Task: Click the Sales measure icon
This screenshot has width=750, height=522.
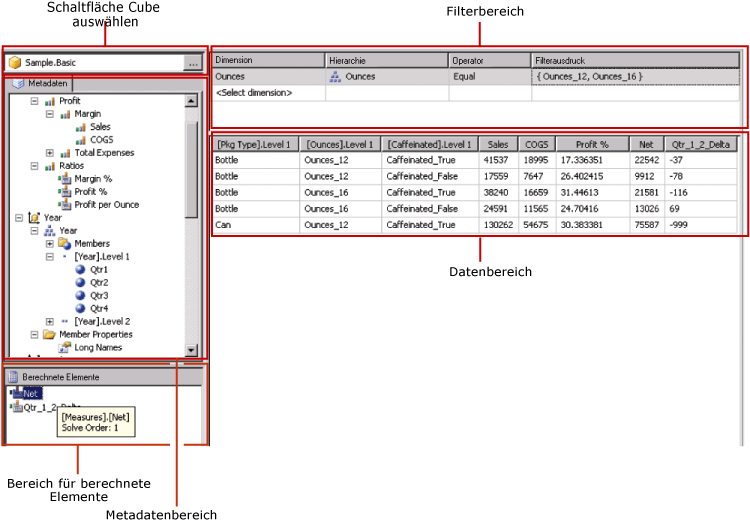Action: 80,127
